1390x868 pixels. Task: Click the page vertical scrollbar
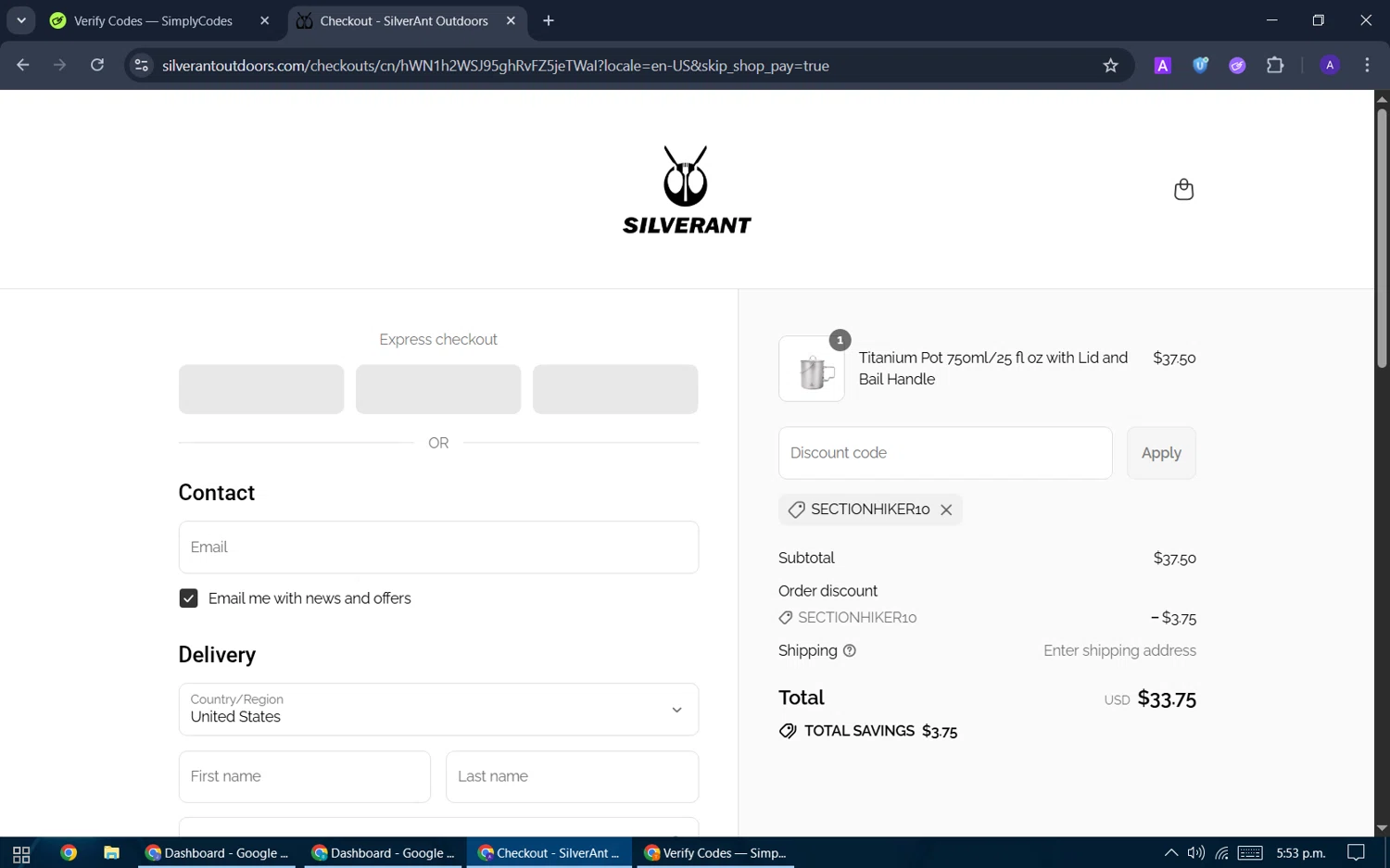tap(1382, 238)
